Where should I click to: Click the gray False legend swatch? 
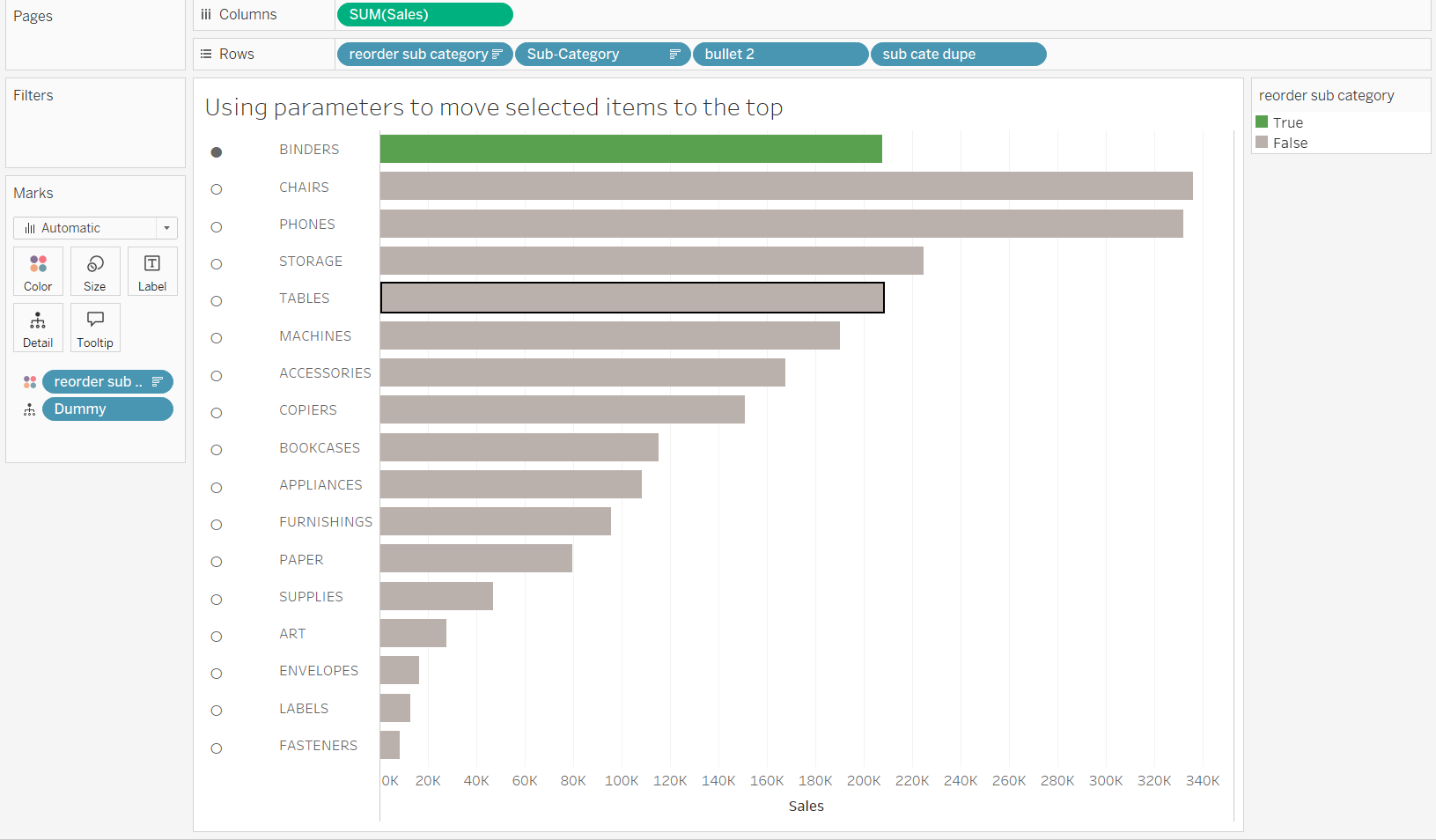(1262, 143)
